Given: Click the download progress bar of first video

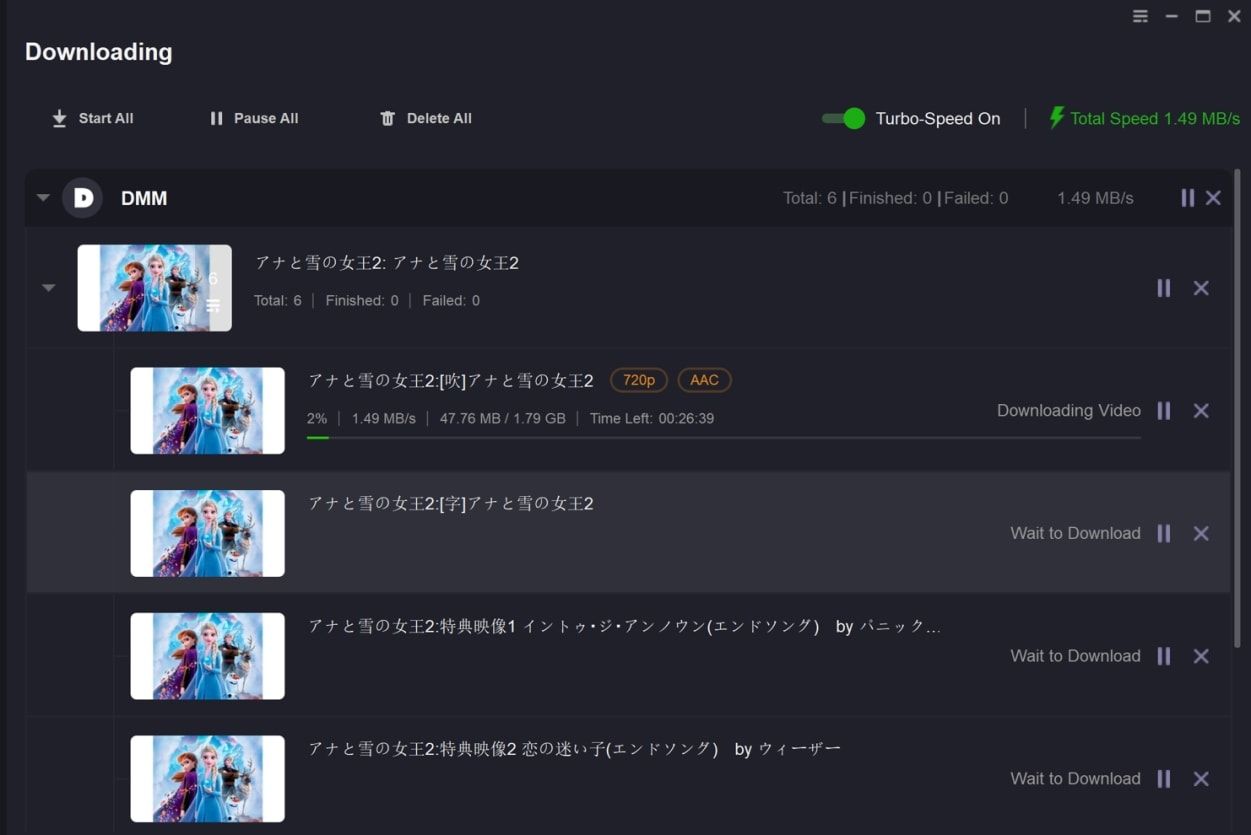Looking at the screenshot, I should [x=723, y=437].
